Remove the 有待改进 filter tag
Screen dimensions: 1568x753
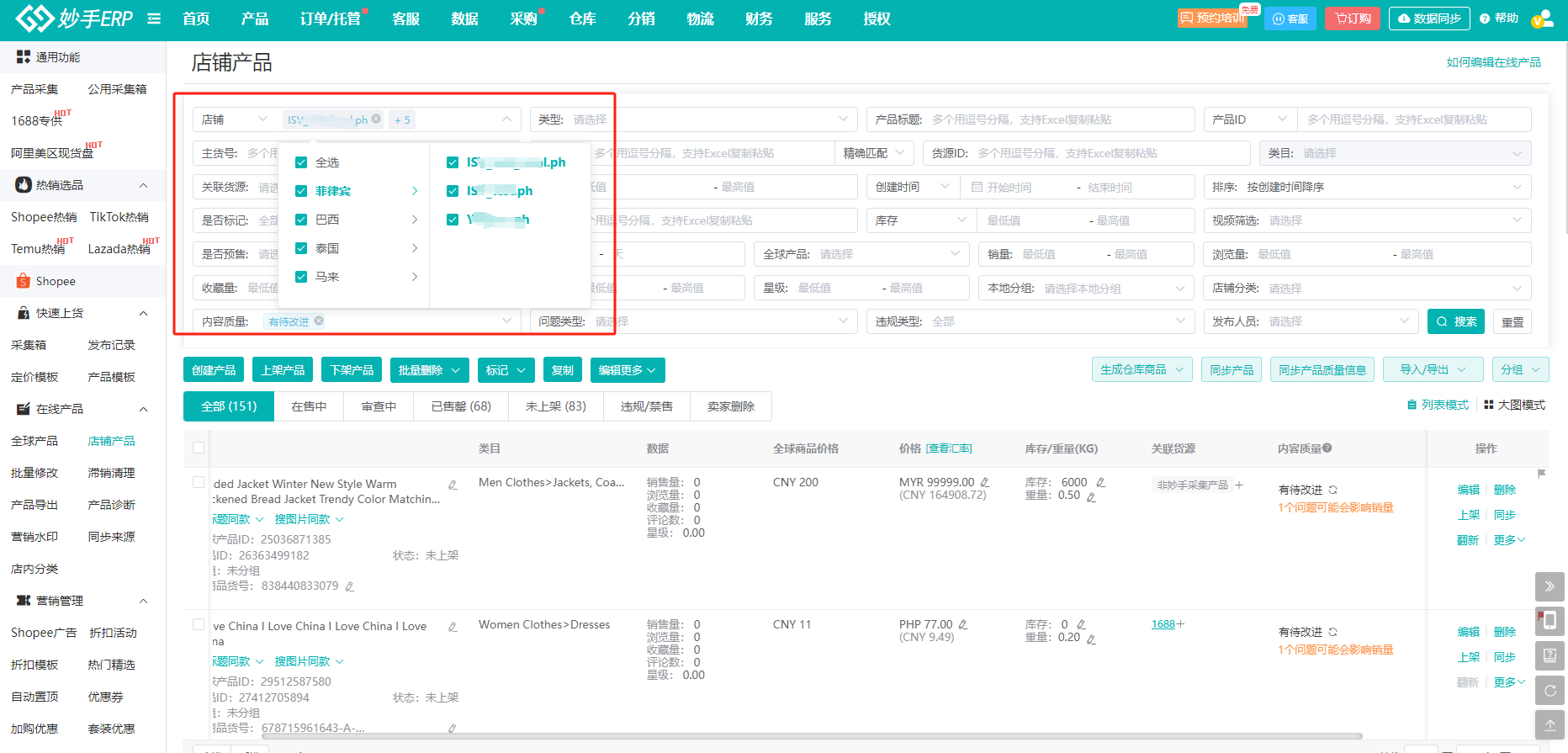(x=320, y=321)
